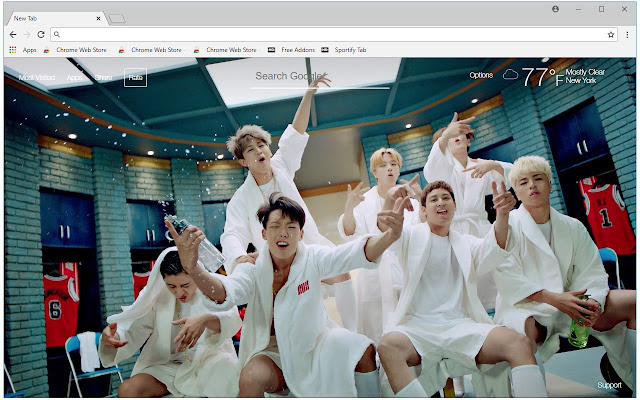Open the second Chrome Web Store bookmark

151,50
